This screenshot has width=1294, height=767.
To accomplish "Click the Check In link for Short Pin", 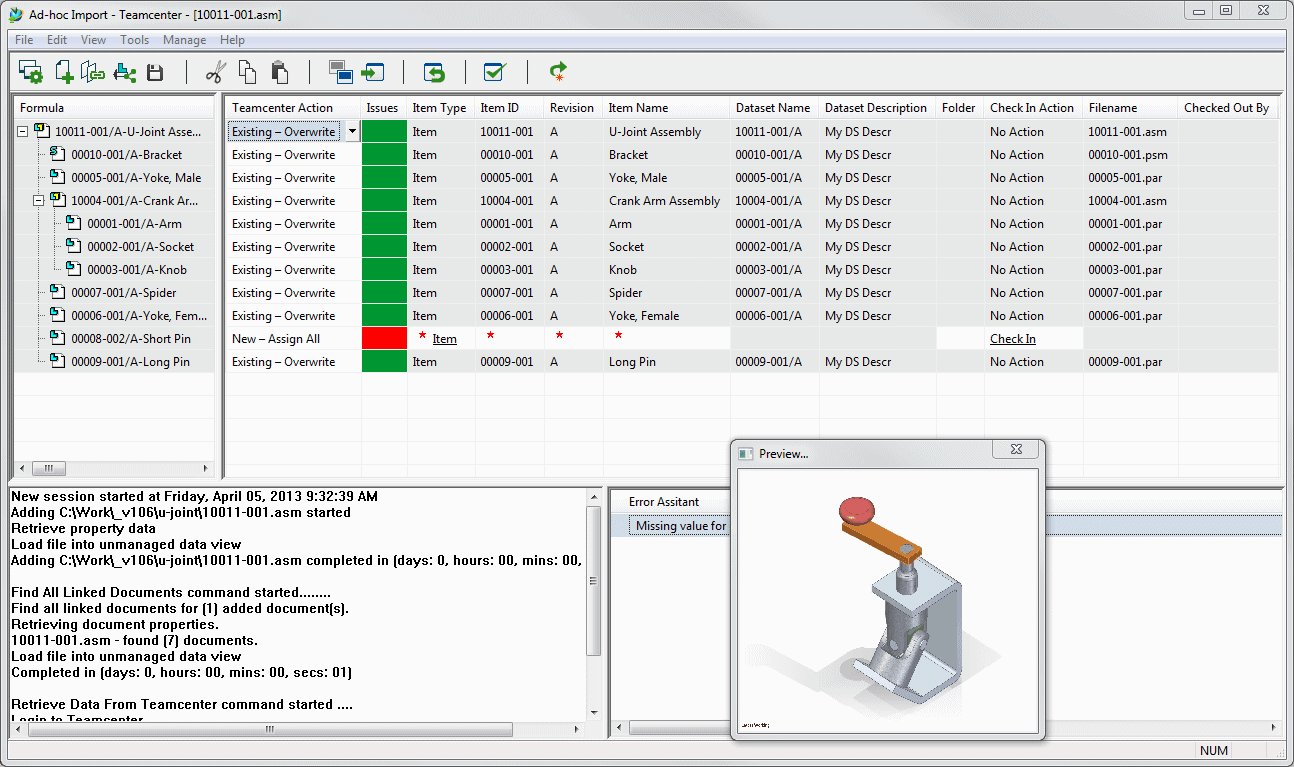I will [x=1012, y=339].
